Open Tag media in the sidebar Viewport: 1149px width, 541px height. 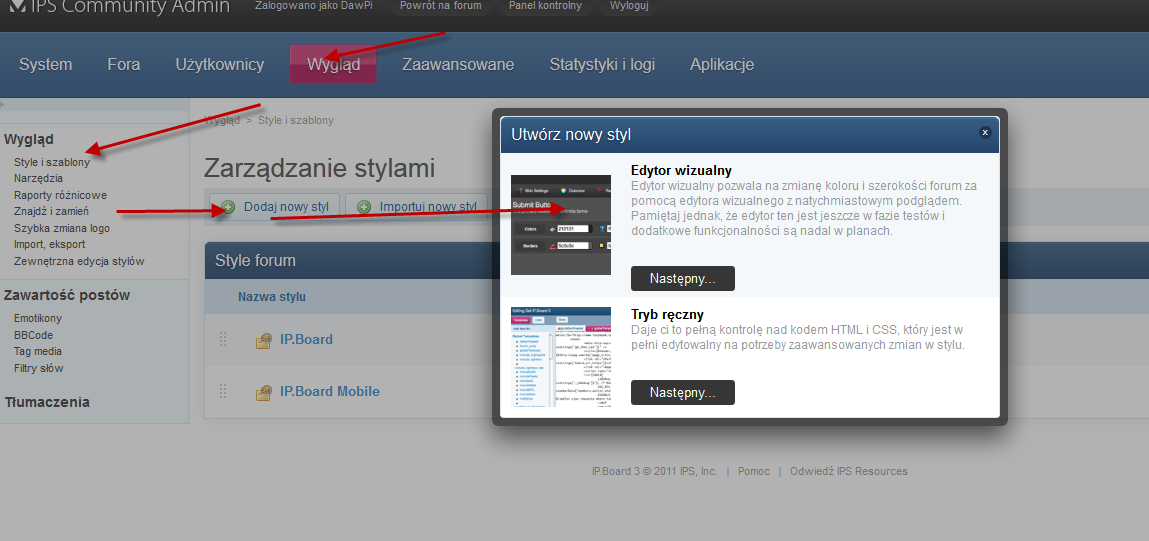pyautogui.click(x=38, y=351)
